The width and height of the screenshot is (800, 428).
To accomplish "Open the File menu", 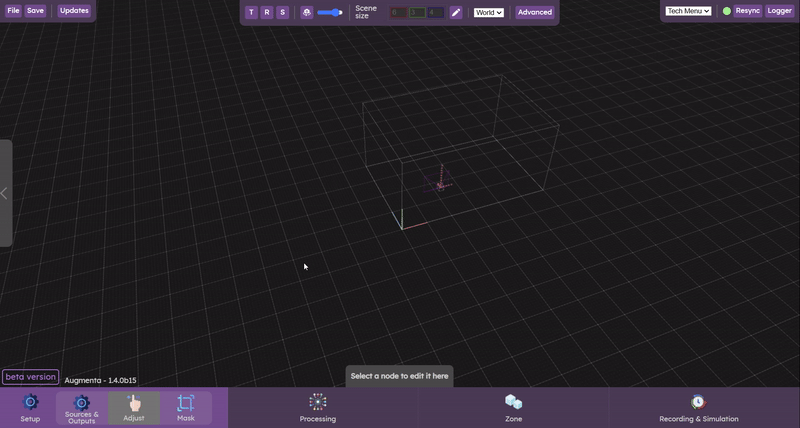I will tap(13, 11).
